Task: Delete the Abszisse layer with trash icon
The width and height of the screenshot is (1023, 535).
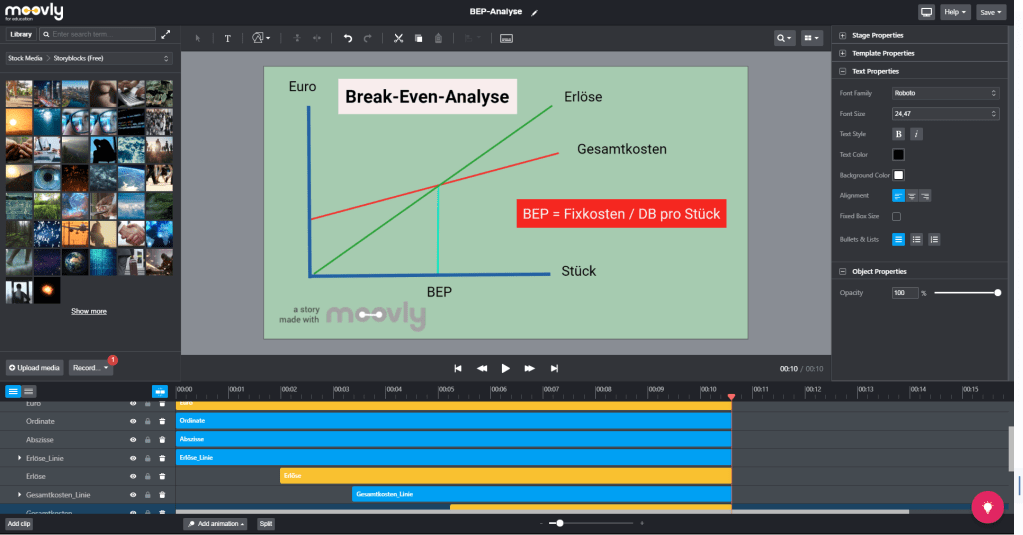Action: click(x=162, y=439)
